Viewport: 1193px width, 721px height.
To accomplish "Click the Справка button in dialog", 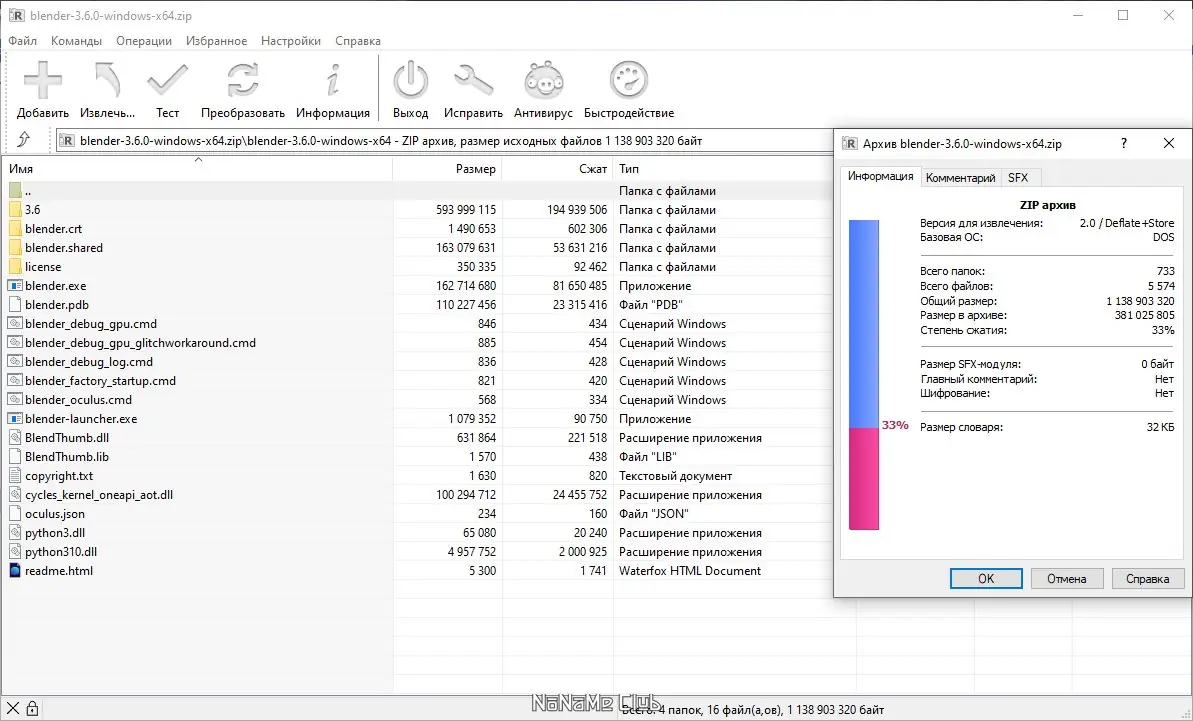I will 1147,579.
